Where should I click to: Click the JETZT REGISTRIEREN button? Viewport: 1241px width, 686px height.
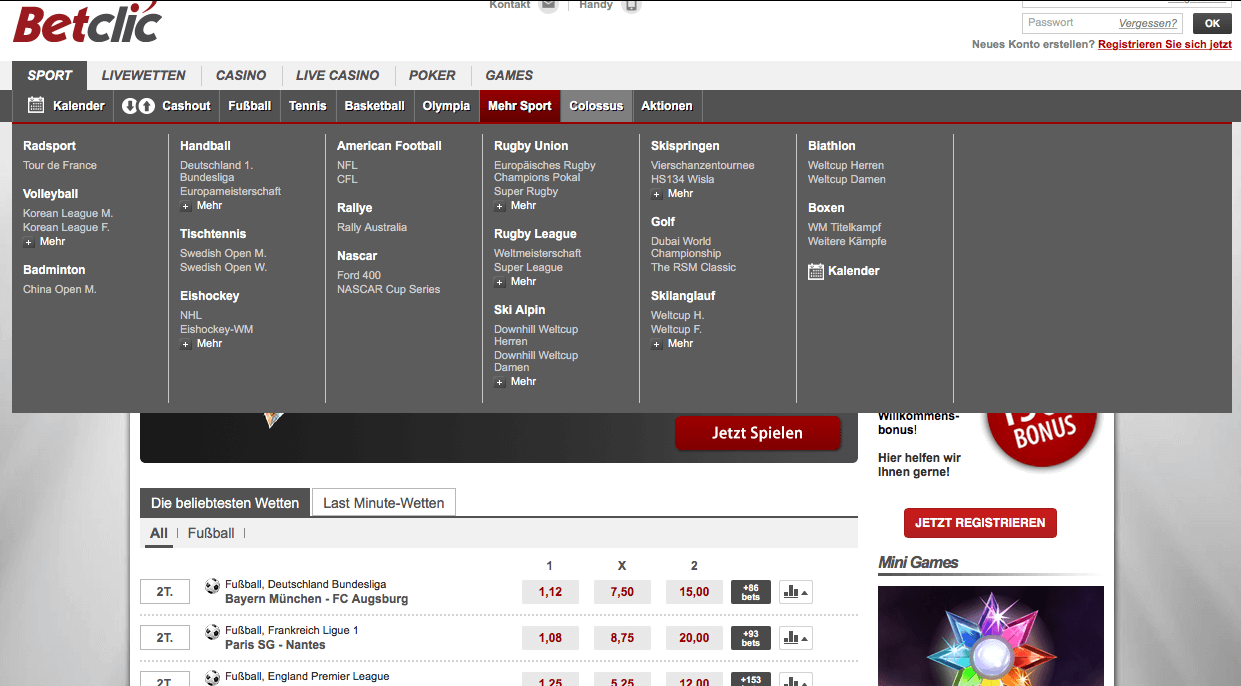coord(980,523)
